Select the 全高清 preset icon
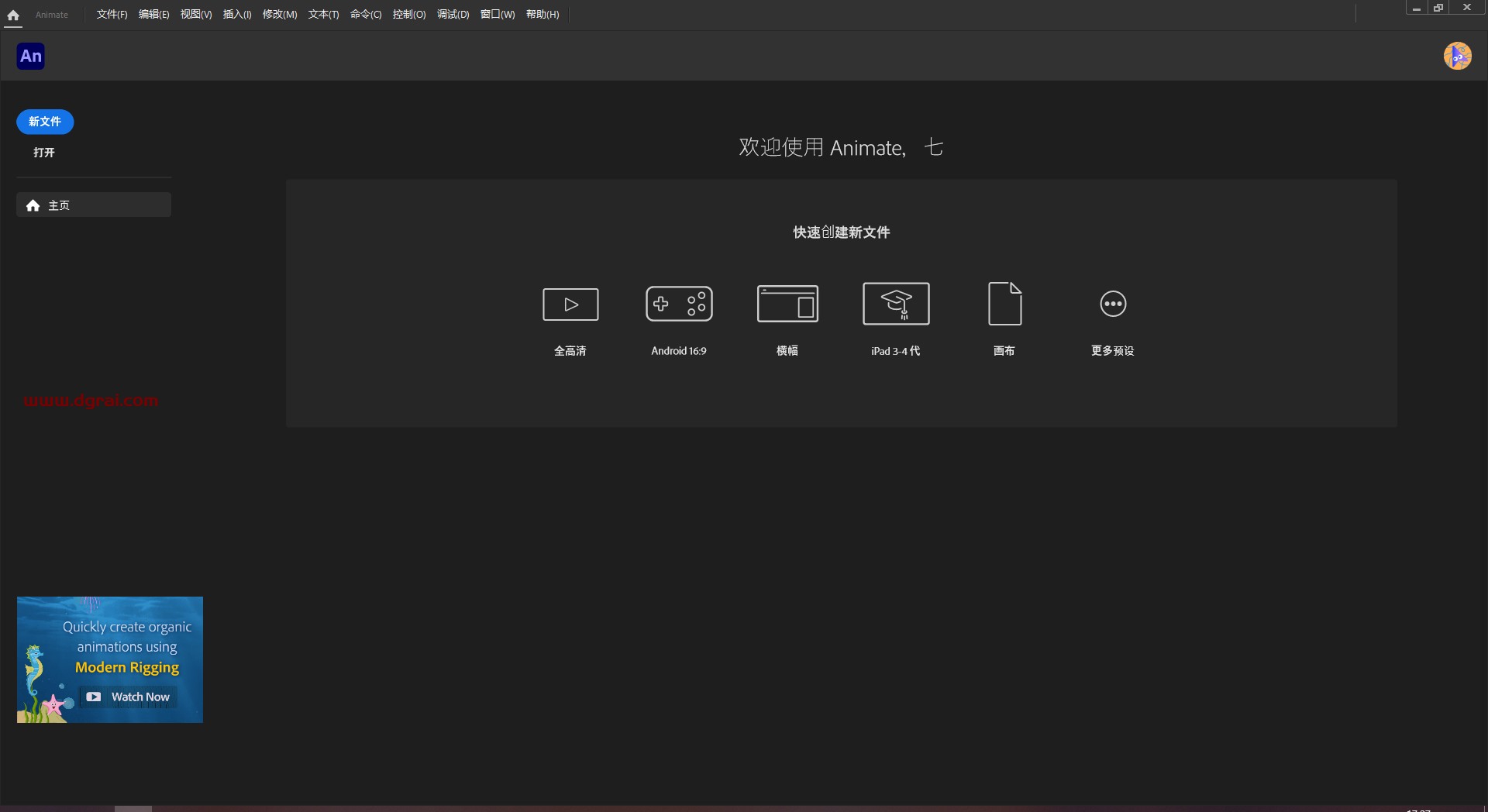 click(570, 304)
